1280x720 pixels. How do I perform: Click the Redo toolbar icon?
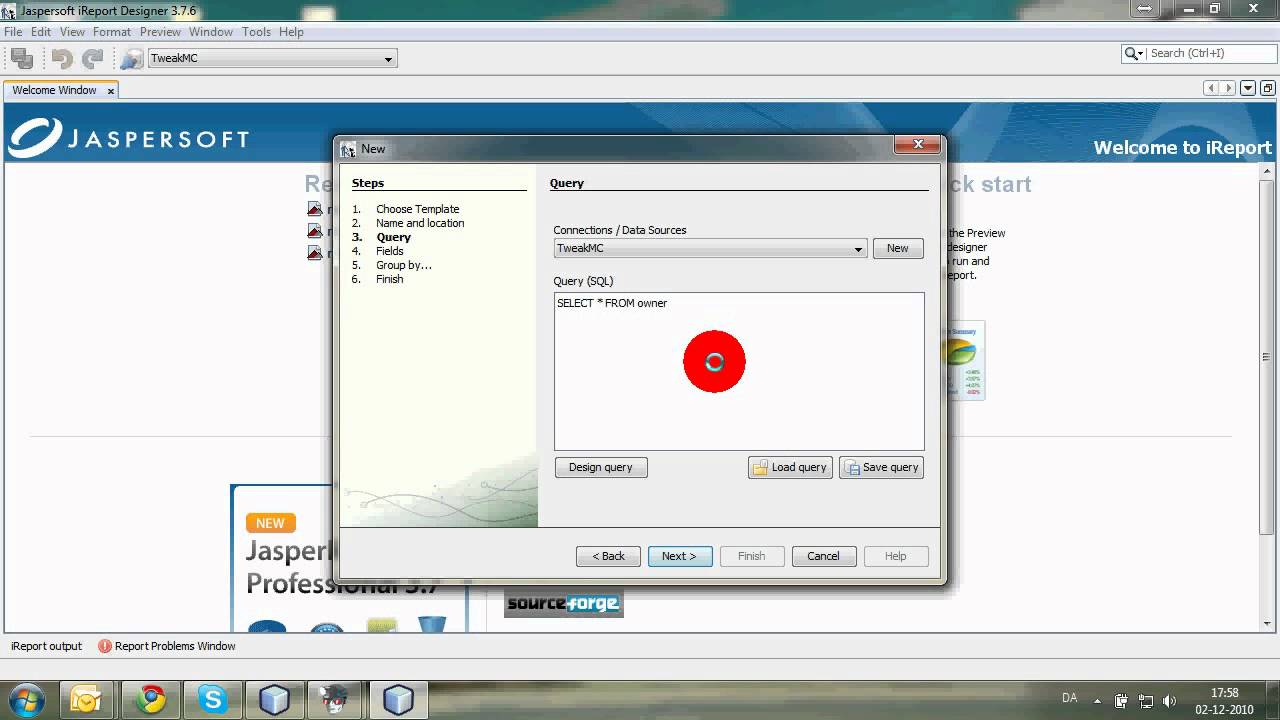click(x=93, y=59)
